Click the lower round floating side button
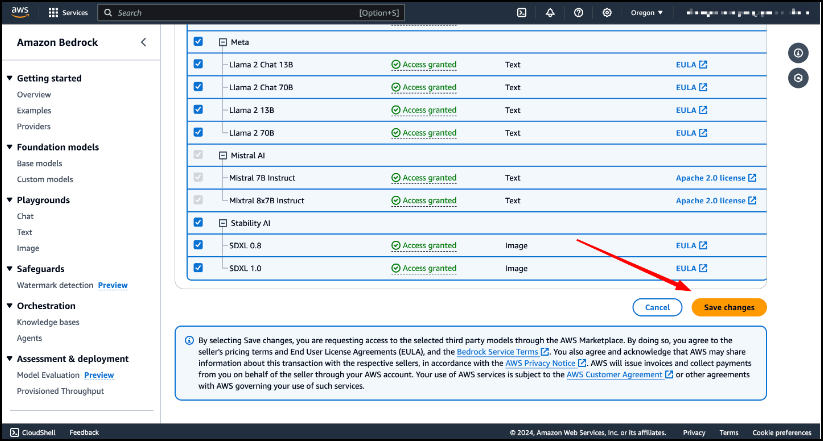823x441 pixels. tap(798, 78)
